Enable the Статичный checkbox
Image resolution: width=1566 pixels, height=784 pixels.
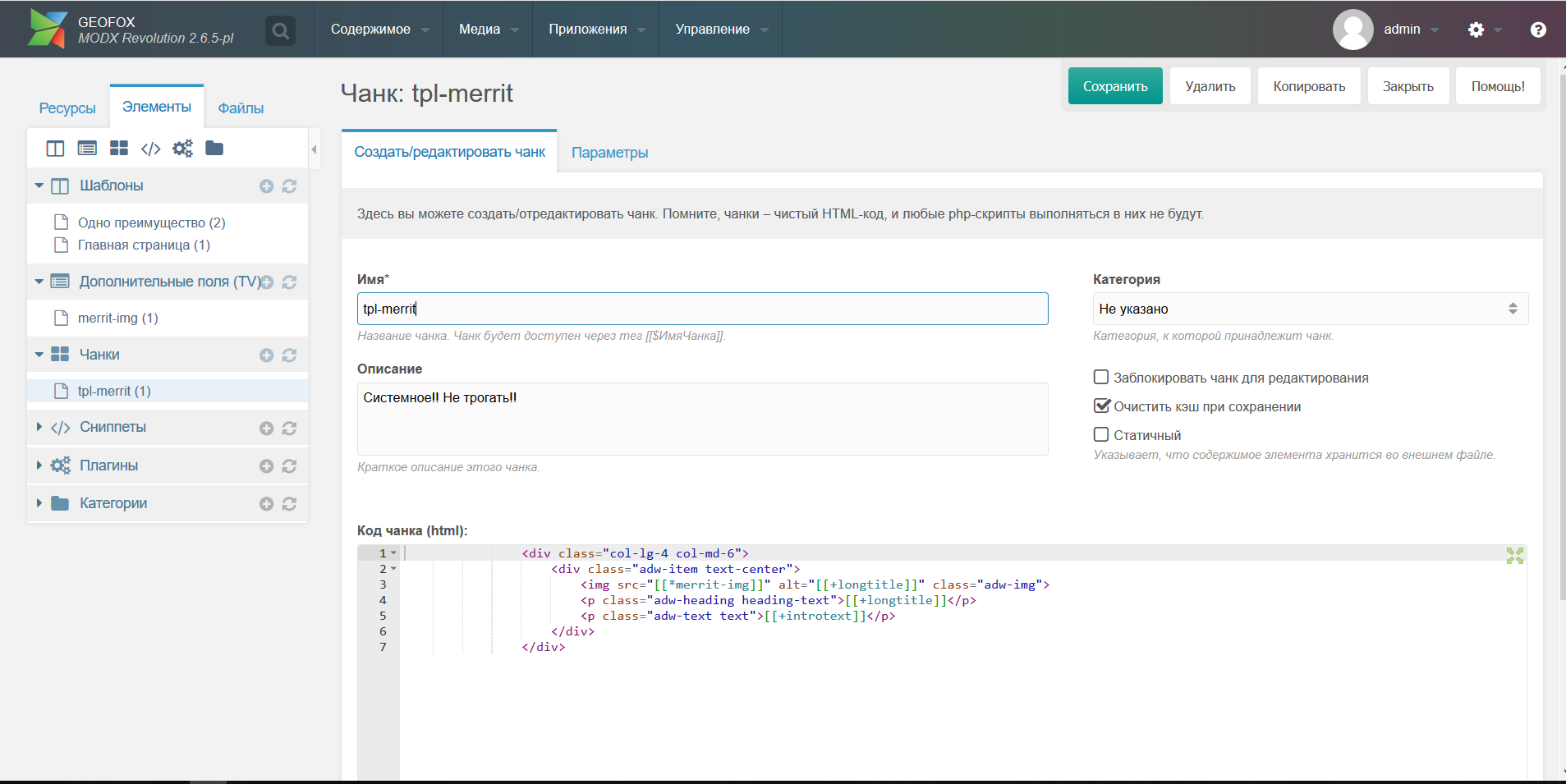[x=1101, y=434]
